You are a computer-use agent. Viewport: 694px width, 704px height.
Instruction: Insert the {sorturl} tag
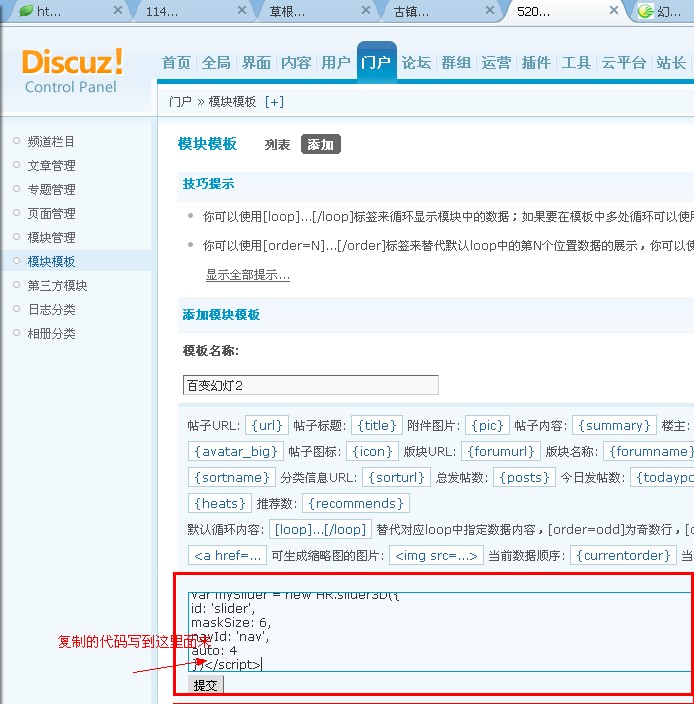[x=396, y=477]
